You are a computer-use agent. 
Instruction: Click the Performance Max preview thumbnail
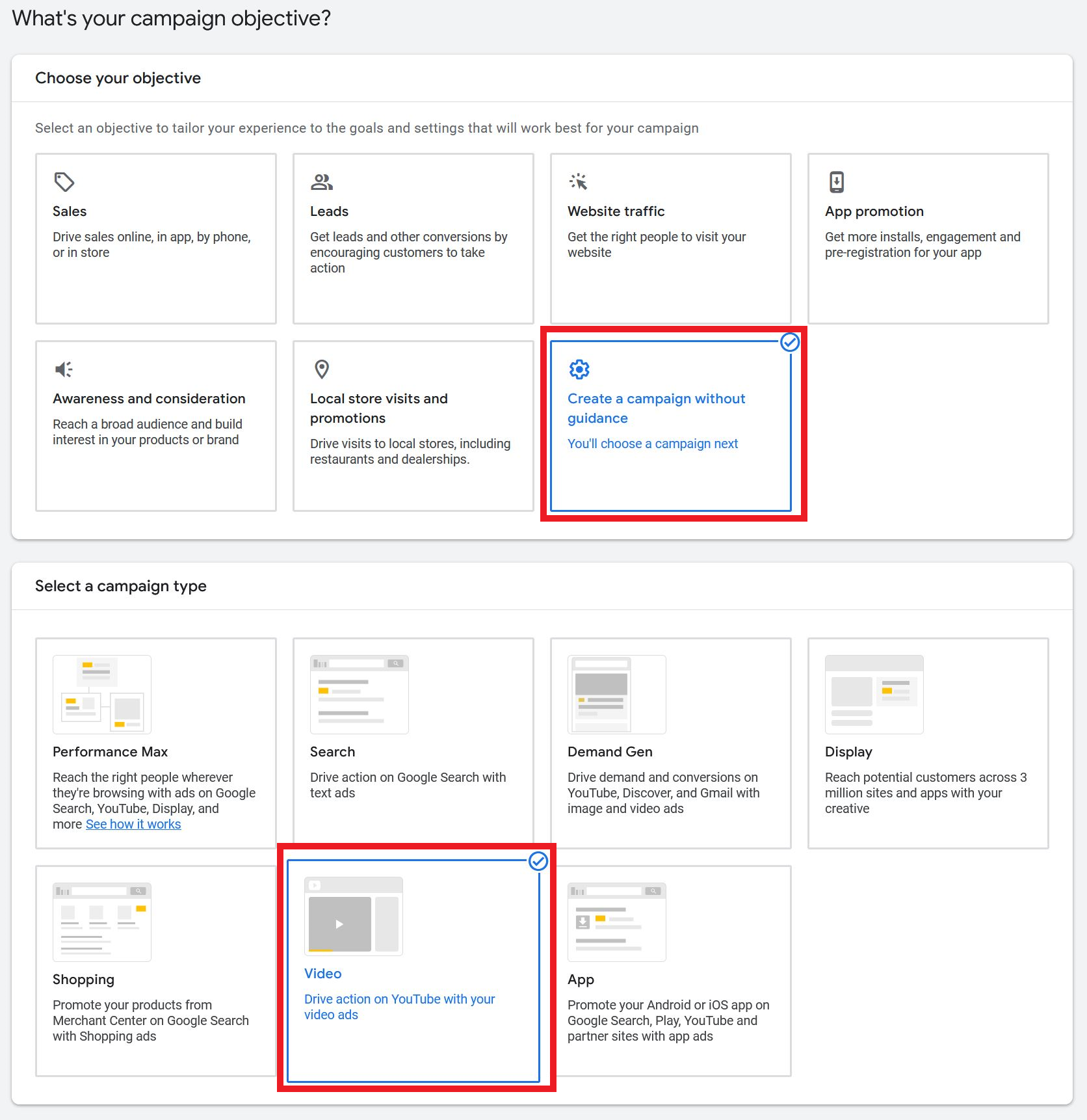coord(101,694)
